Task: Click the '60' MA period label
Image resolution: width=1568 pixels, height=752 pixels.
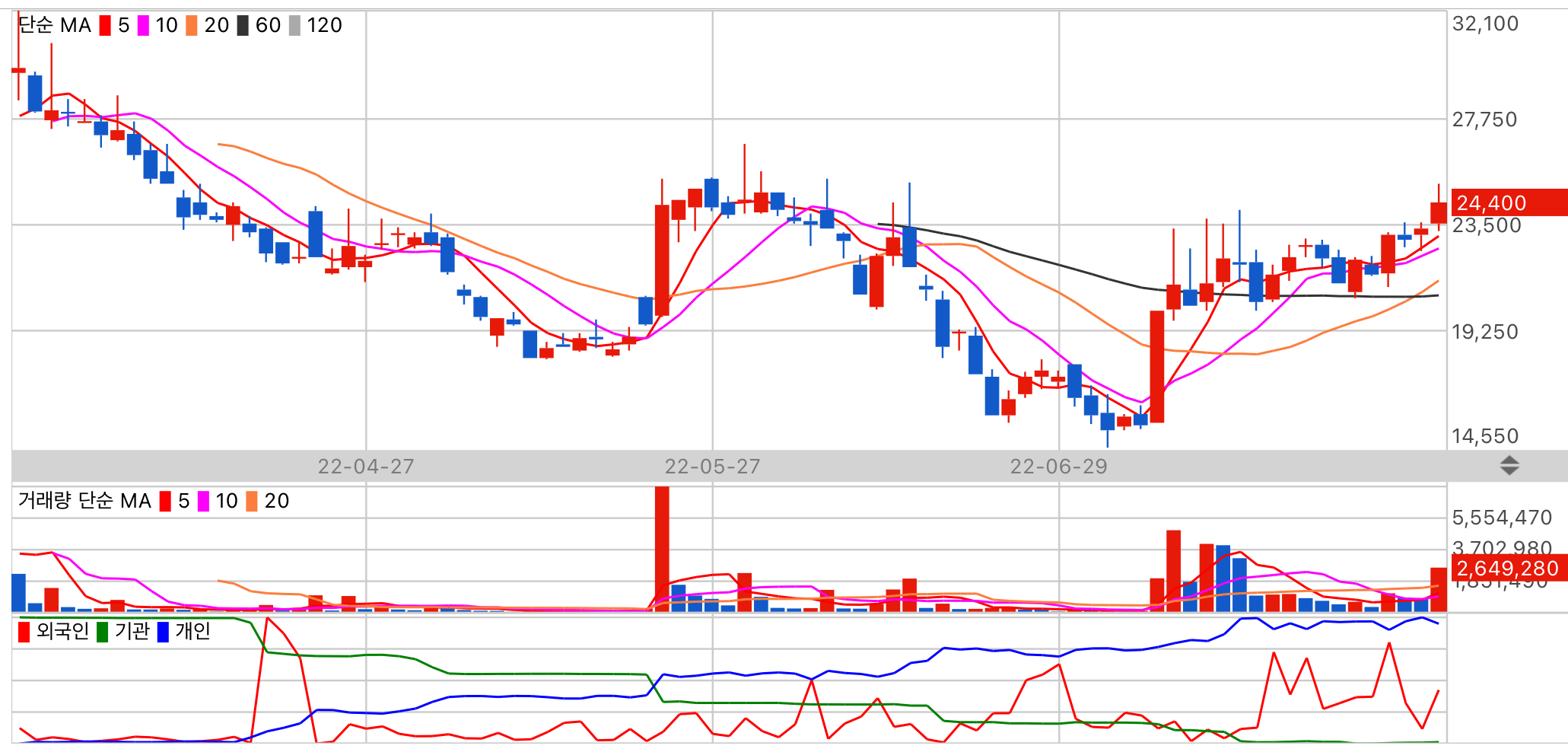Action: coord(268,26)
